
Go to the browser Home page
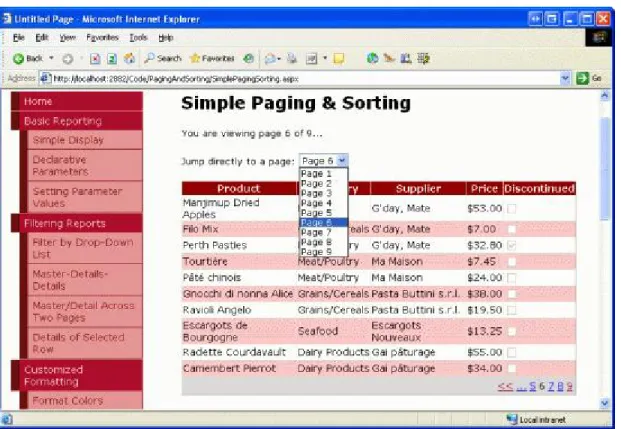coord(129,59)
